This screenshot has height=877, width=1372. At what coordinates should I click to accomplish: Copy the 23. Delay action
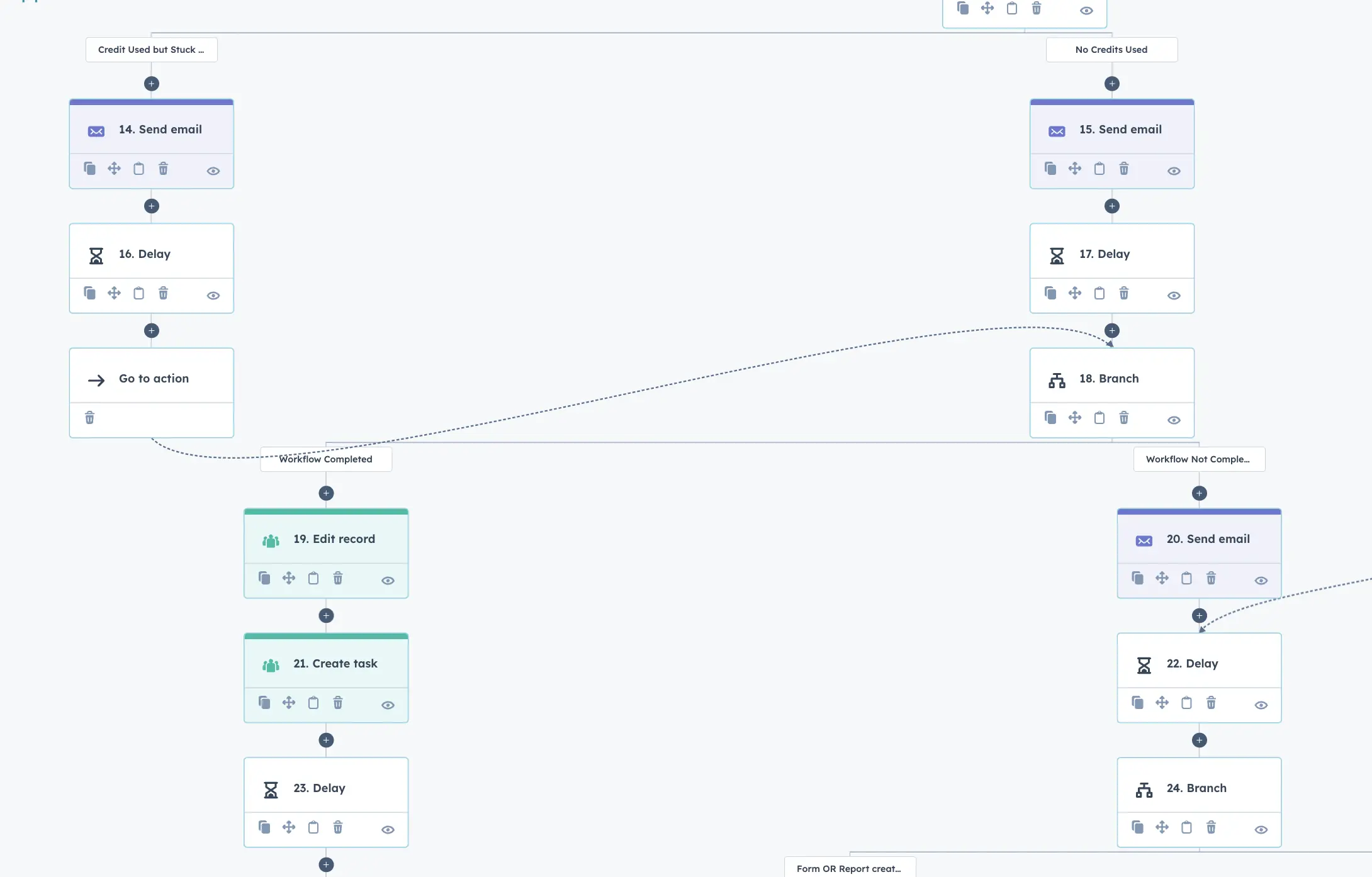[x=264, y=827]
